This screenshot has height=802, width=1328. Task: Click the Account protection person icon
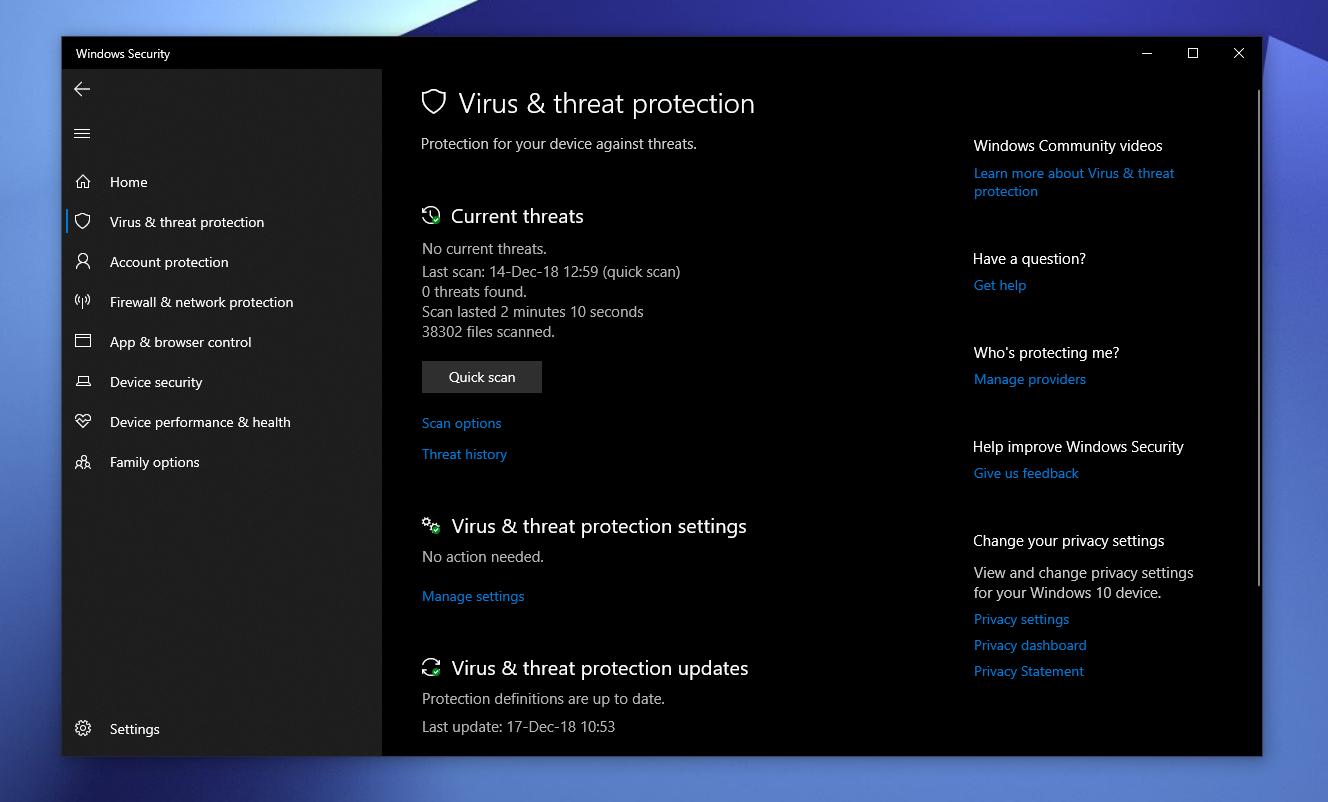[x=83, y=262]
